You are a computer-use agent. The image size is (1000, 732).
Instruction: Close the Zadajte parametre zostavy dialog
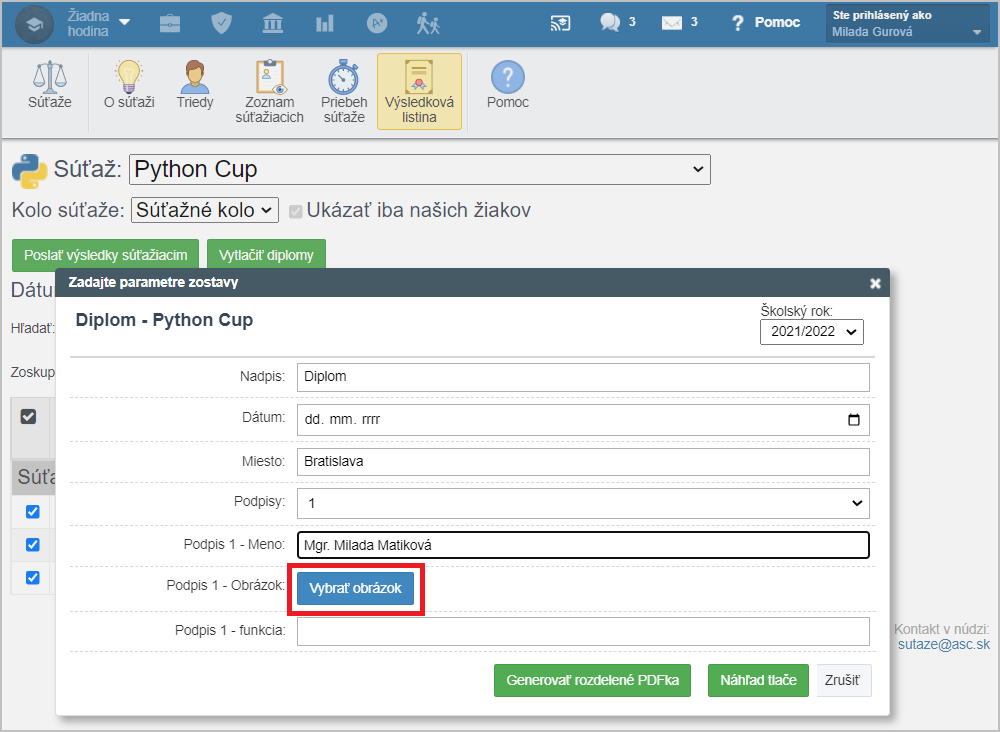coord(875,283)
